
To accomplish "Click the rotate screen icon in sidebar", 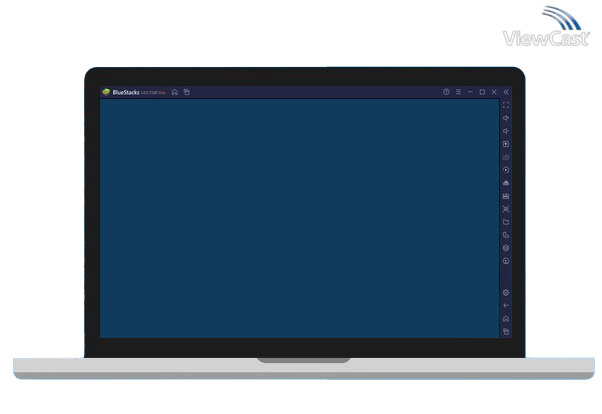I will click(506, 235).
